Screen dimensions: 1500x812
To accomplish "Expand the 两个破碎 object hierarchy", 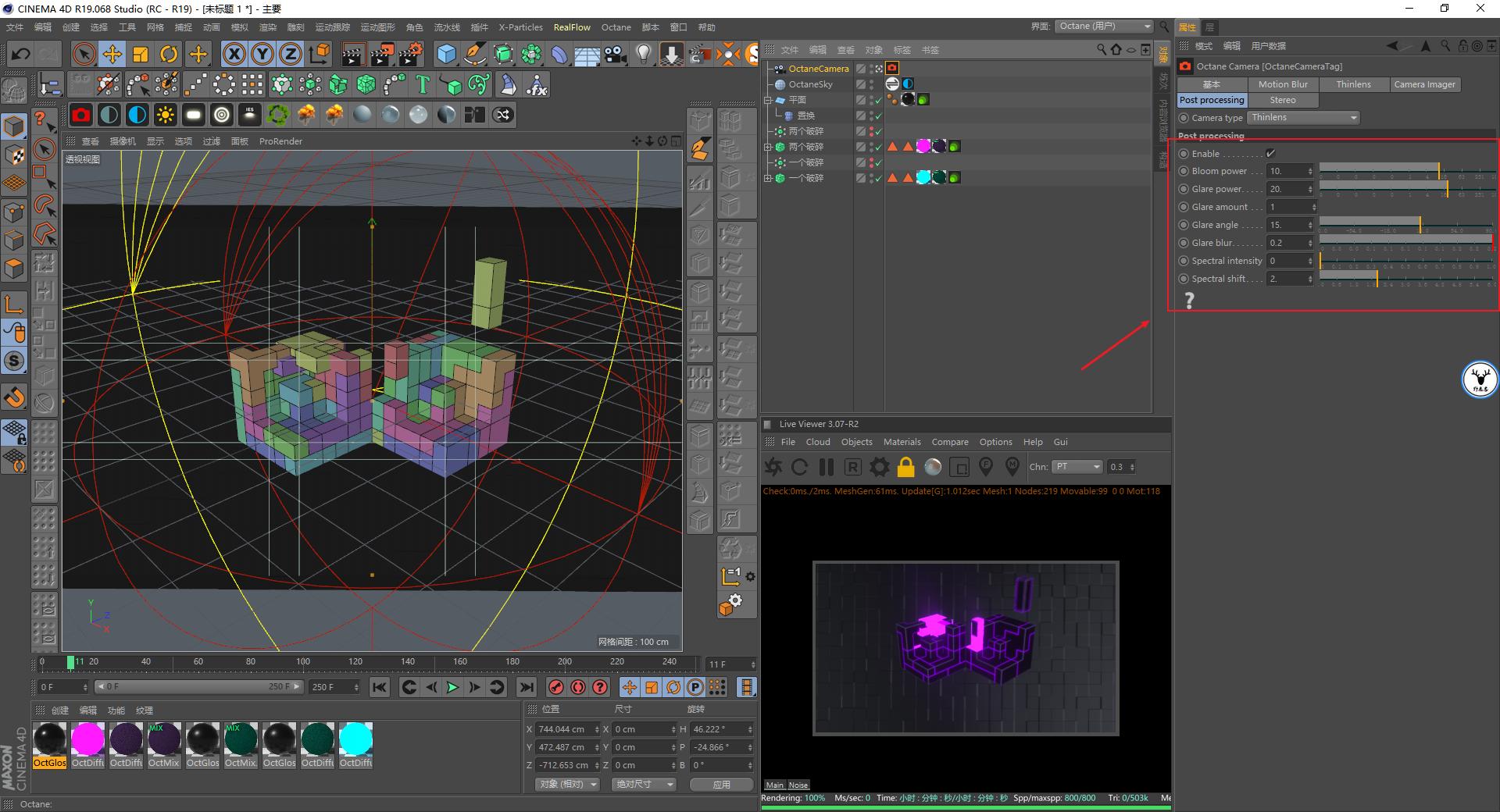I will (768, 147).
